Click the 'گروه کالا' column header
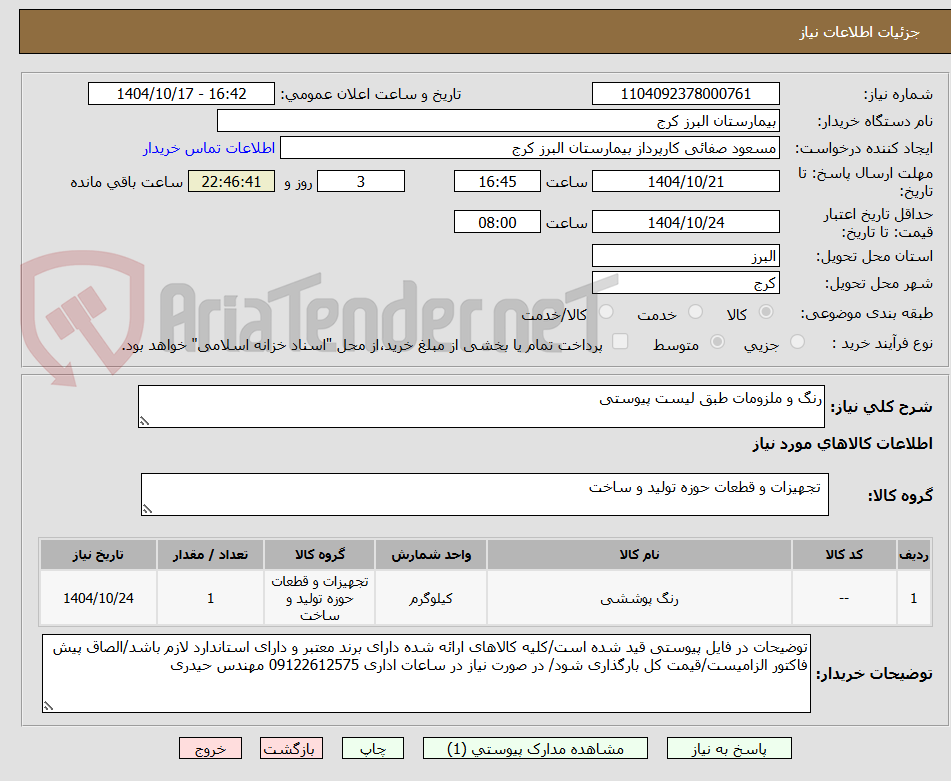This screenshot has width=951, height=781. coord(320,554)
